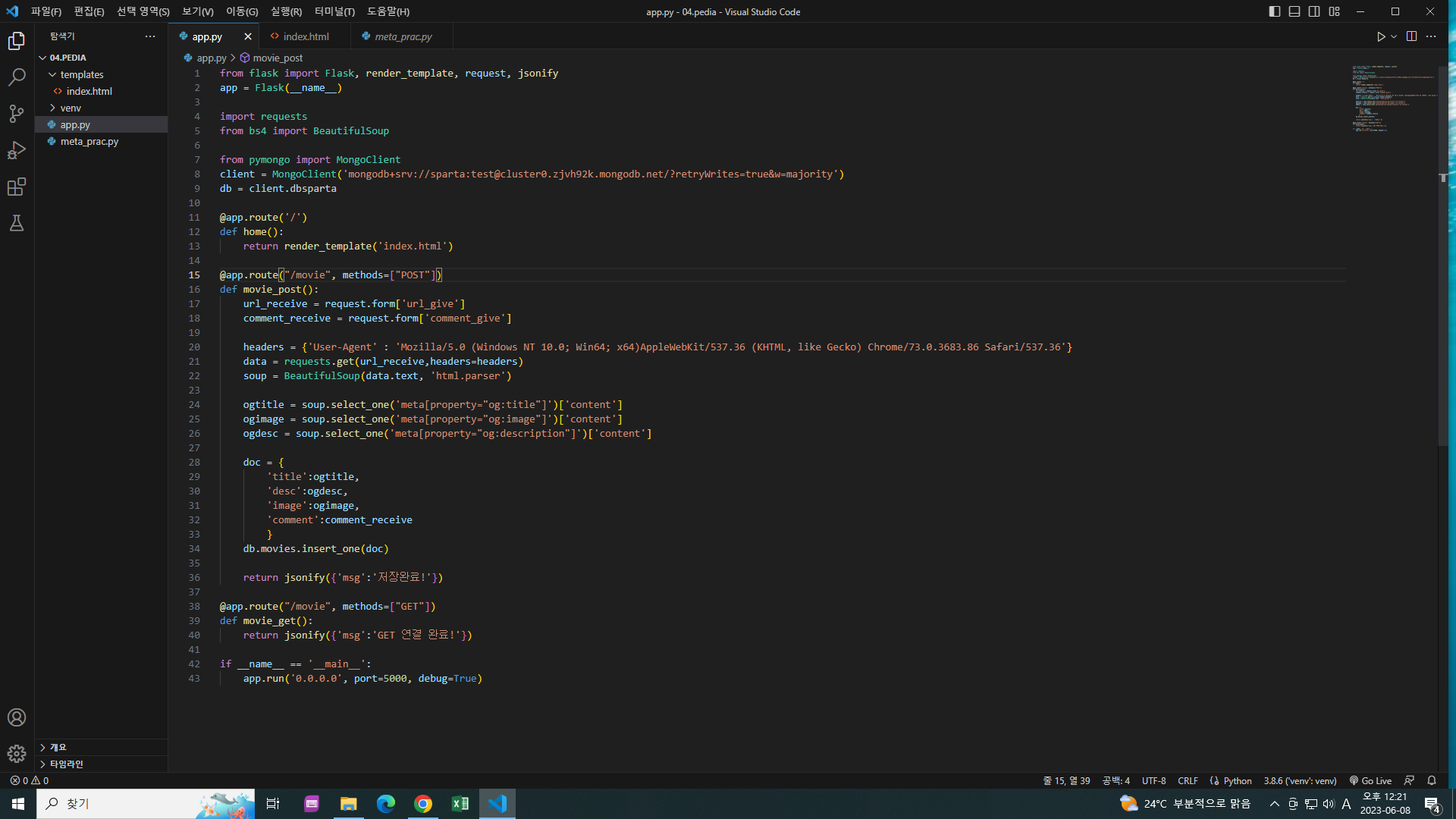The image size is (1456, 819).
Task: Open the 터미널(T) menu
Action: click(334, 11)
